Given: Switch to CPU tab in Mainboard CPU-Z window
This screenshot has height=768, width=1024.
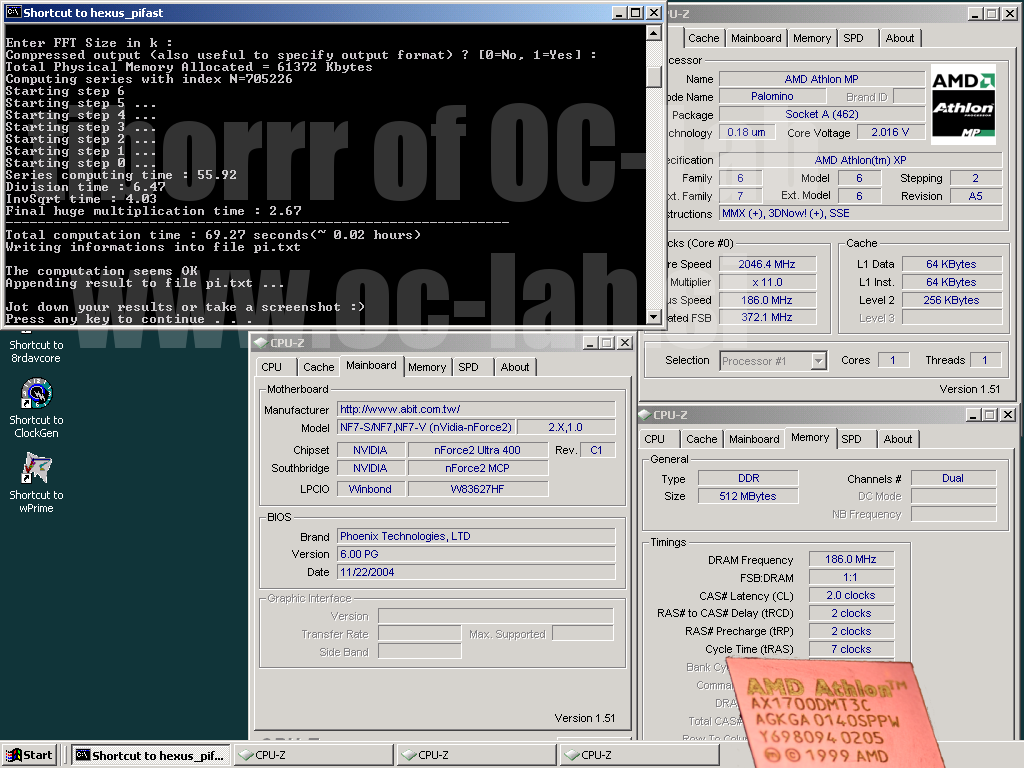Looking at the screenshot, I should pos(272,367).
